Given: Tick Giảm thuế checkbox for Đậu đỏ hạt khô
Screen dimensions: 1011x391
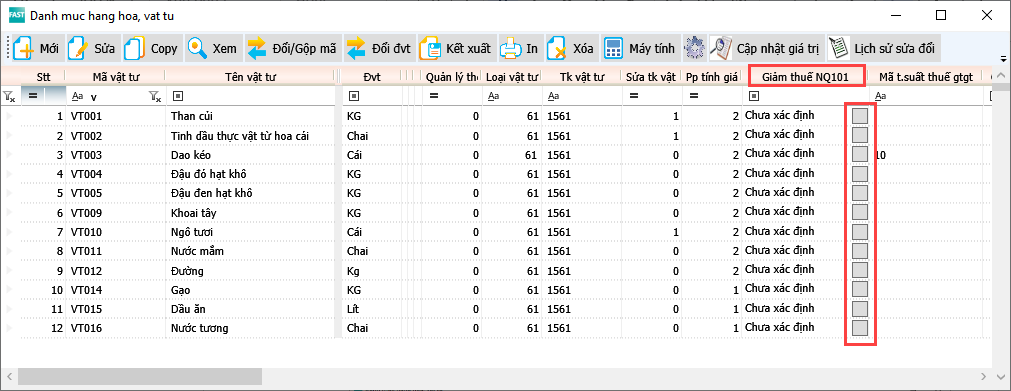Looking at the screenshot, I should [x=860, y=174].
